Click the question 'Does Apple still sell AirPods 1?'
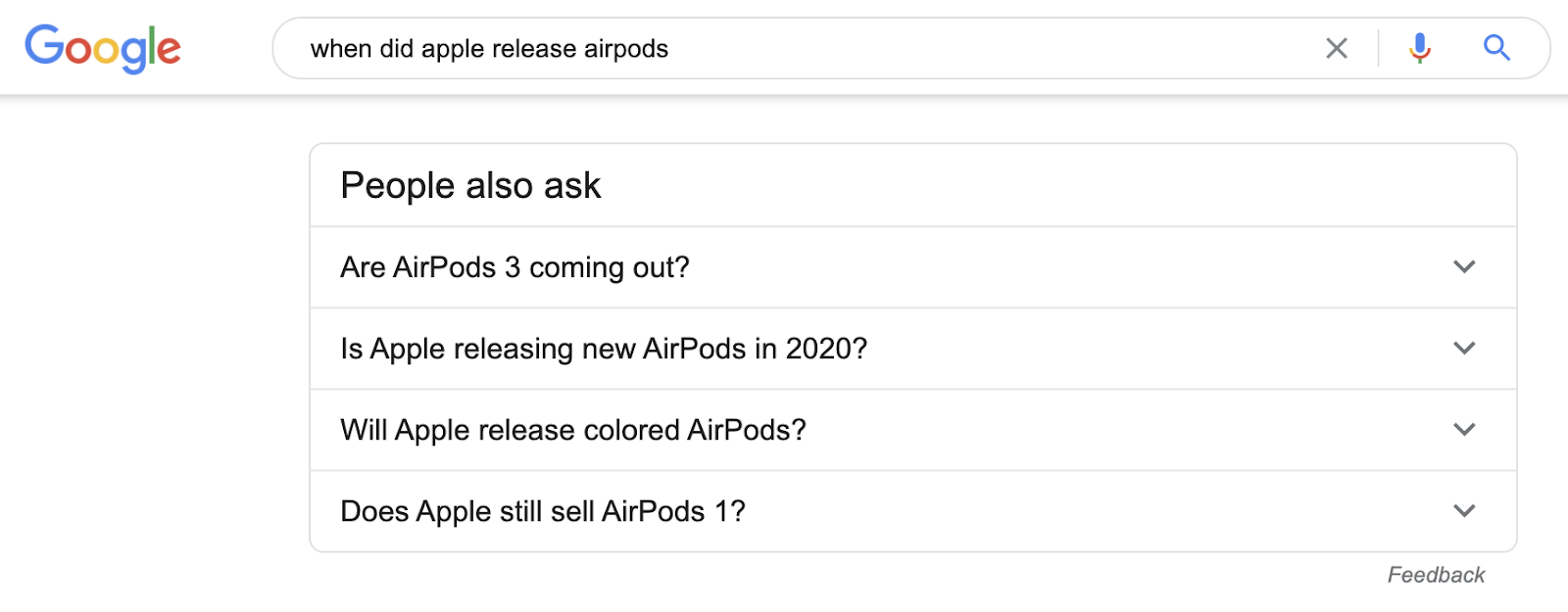The height and width of the screenshot is (612, 1568). [x=542, y=510]
